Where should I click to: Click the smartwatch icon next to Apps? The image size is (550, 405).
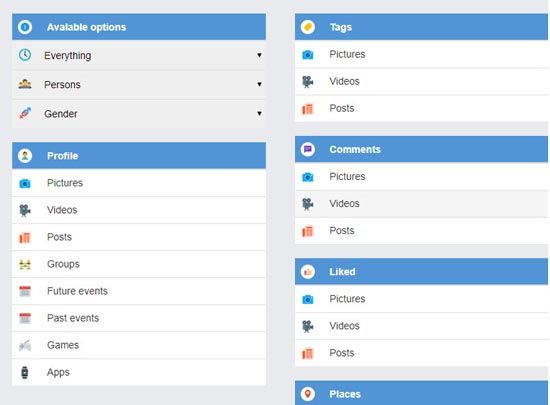coord(25,372)
